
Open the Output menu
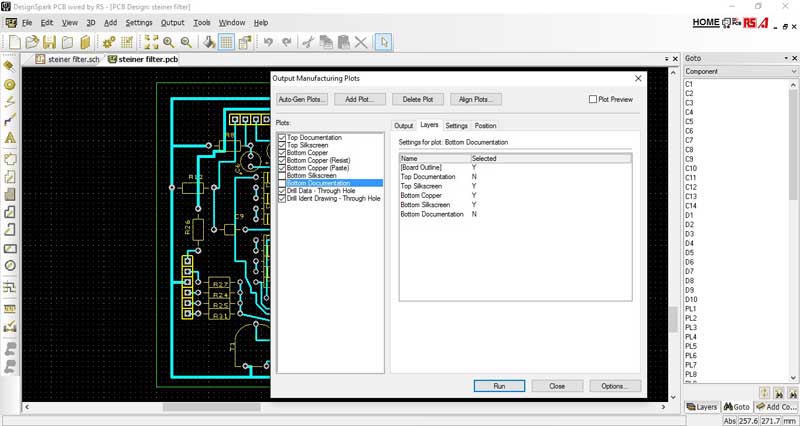(172, 23)
